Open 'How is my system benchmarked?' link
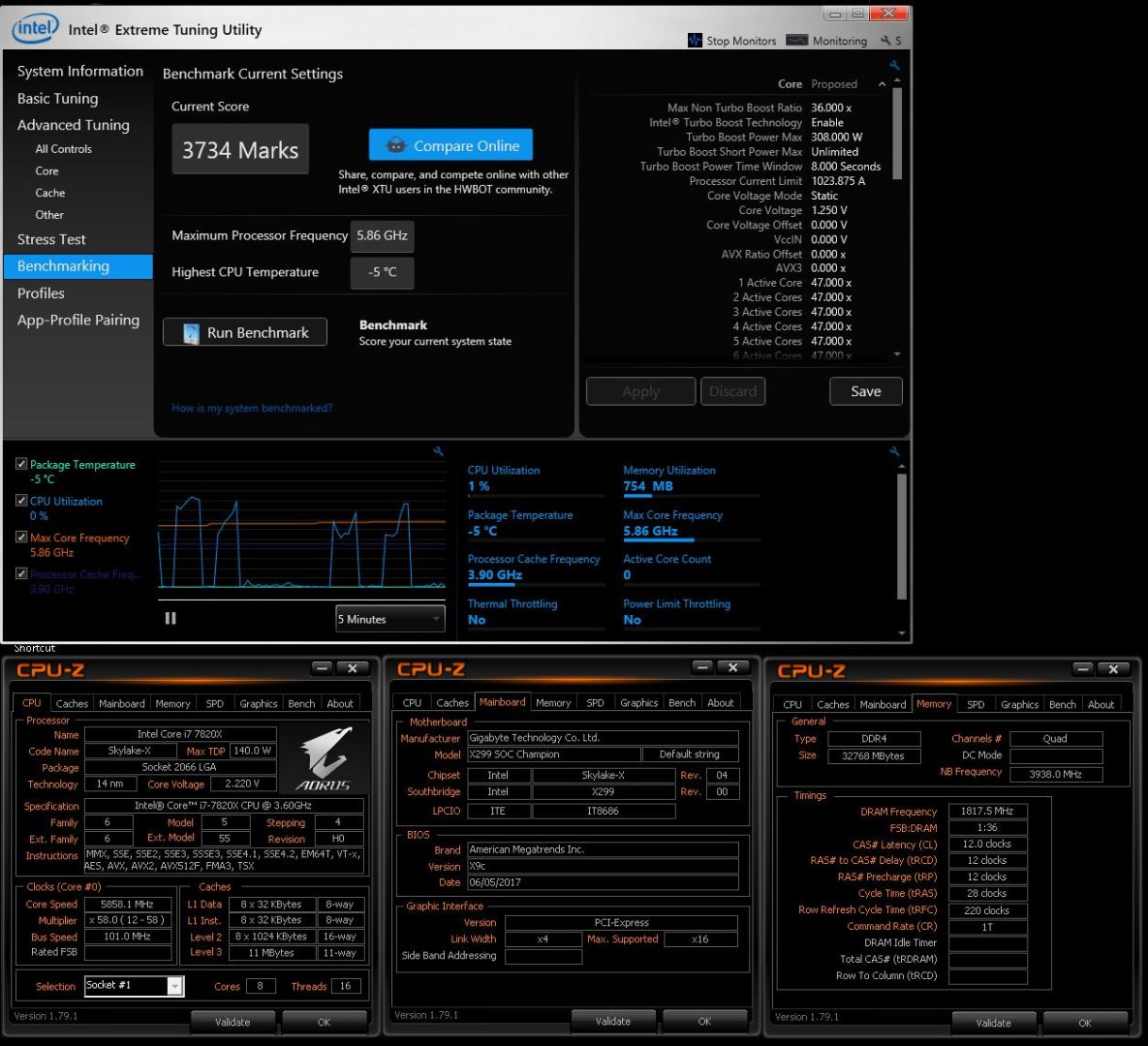Image resolution: width=1148 pixels, height=1046 pixels. (252, 408)
